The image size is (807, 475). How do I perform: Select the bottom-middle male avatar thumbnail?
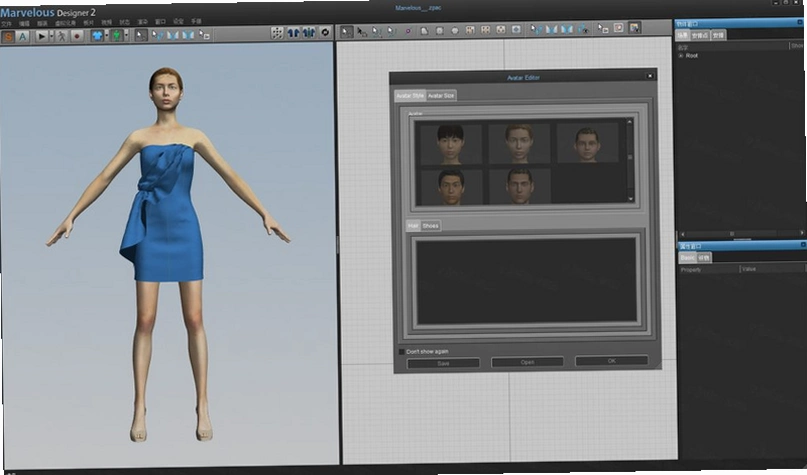click(x=519, y=186)
